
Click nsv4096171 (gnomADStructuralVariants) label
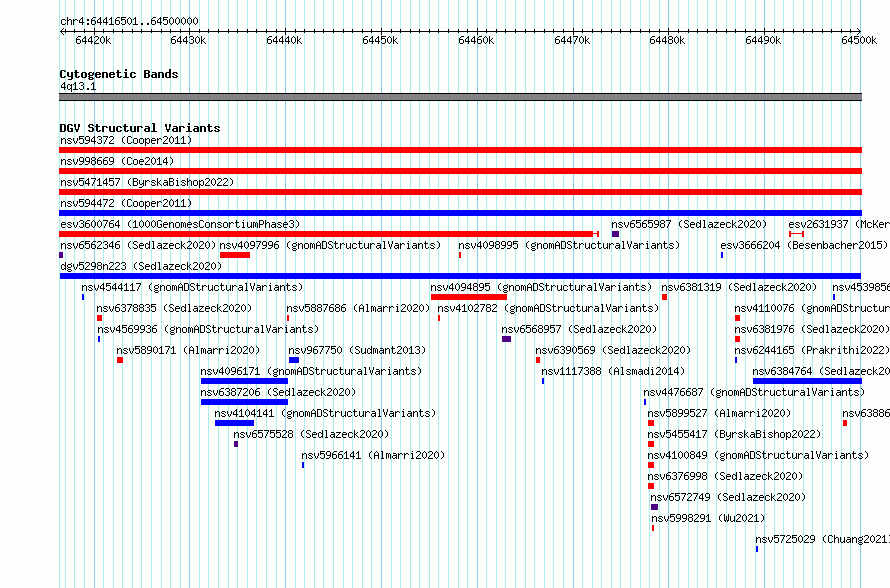(312, 371)
